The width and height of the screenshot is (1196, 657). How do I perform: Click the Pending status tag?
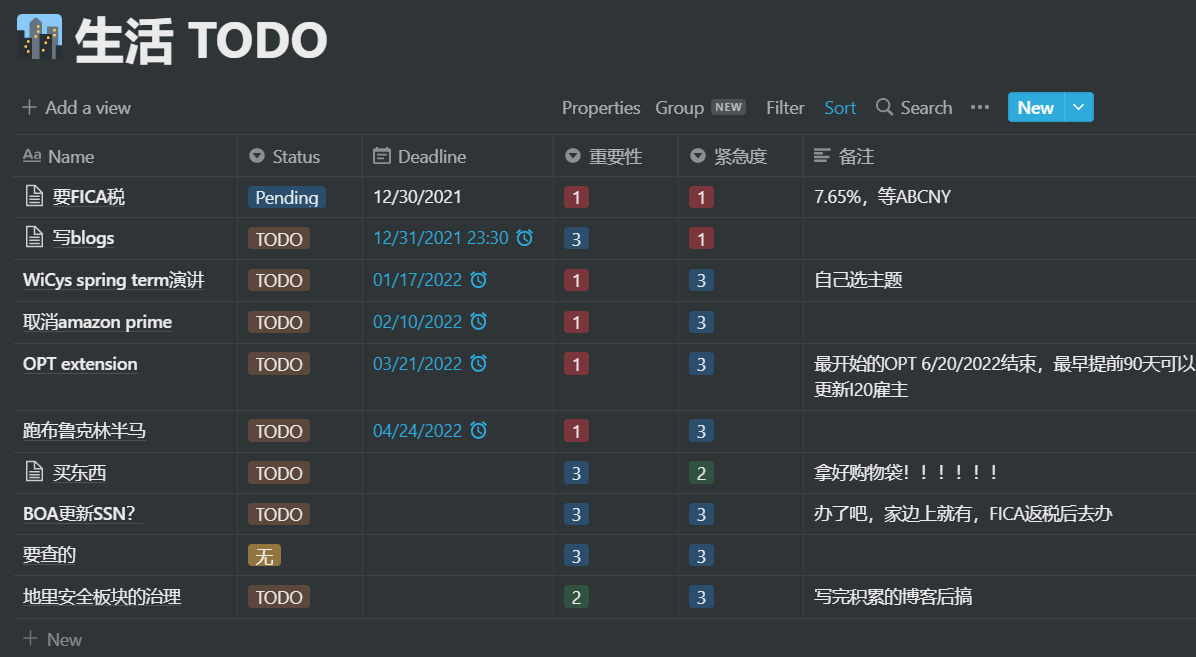tap(287, 198)
